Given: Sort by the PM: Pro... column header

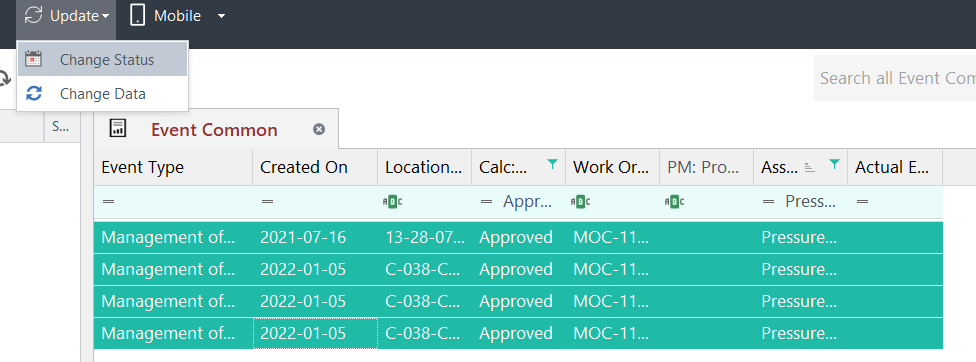Looking at the screenshot, I should pyautogui.click(x=706, y=167).
